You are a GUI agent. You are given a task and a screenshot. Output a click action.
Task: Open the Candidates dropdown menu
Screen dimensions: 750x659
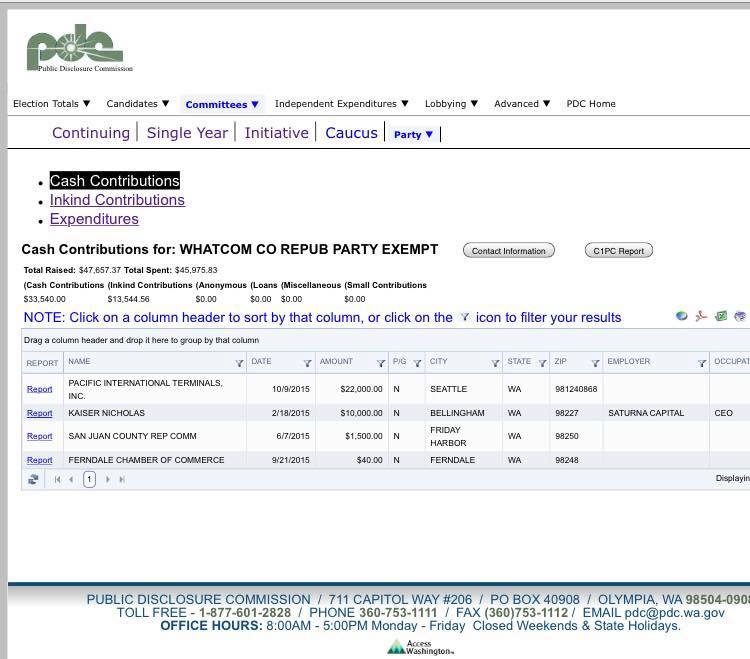point(138,103)
